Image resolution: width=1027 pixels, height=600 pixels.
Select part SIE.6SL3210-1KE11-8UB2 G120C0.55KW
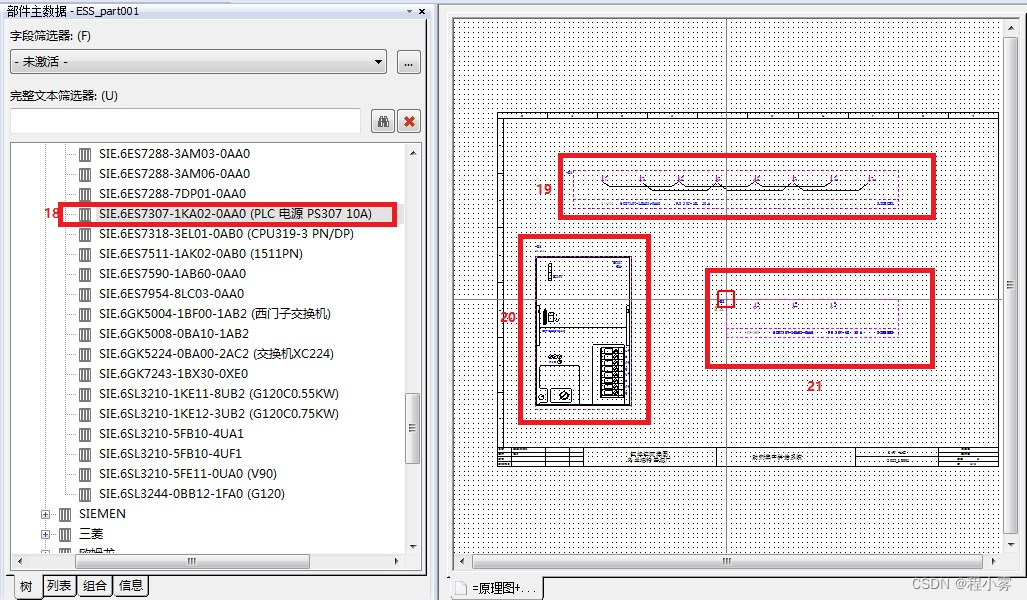tap(219, 394)
